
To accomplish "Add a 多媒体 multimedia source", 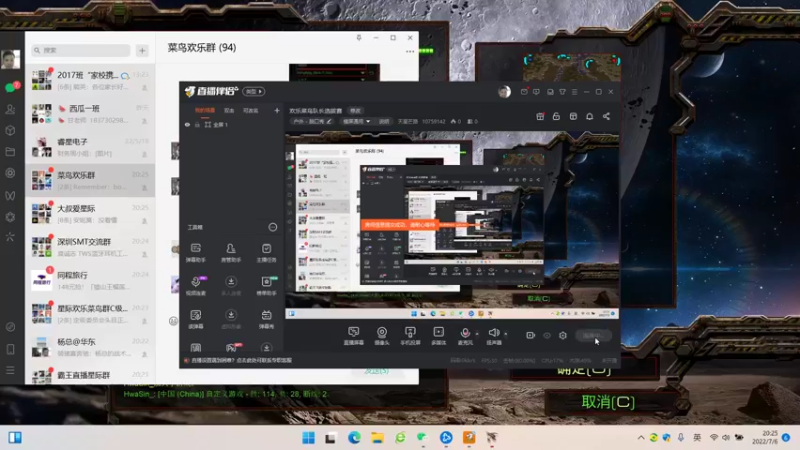I will click(x=439, y=336).
